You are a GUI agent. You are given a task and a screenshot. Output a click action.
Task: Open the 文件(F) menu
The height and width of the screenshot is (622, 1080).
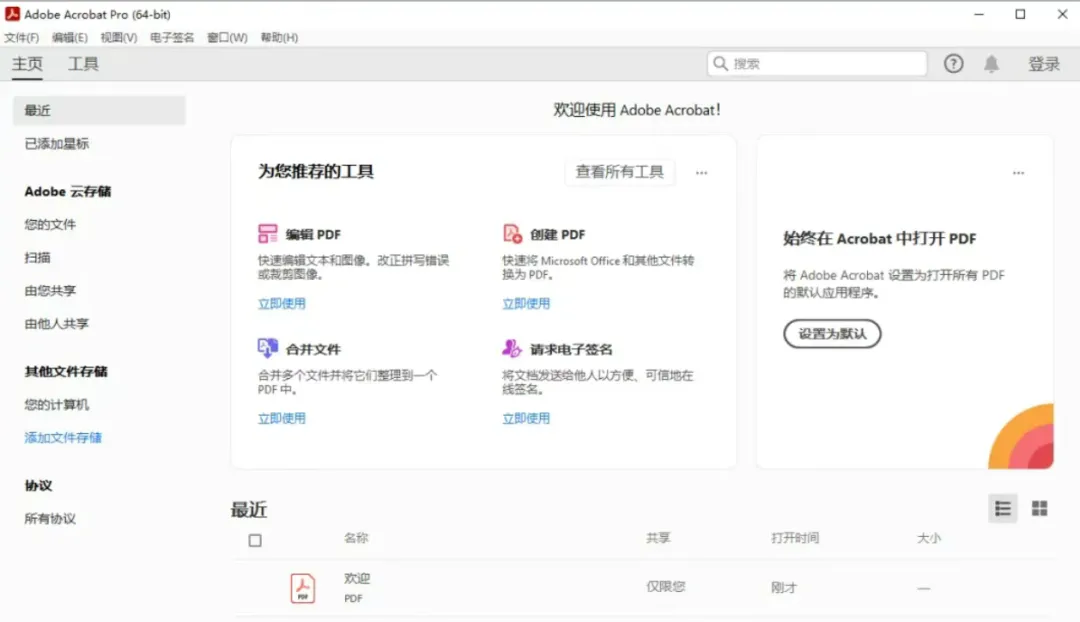pos(21,38)
